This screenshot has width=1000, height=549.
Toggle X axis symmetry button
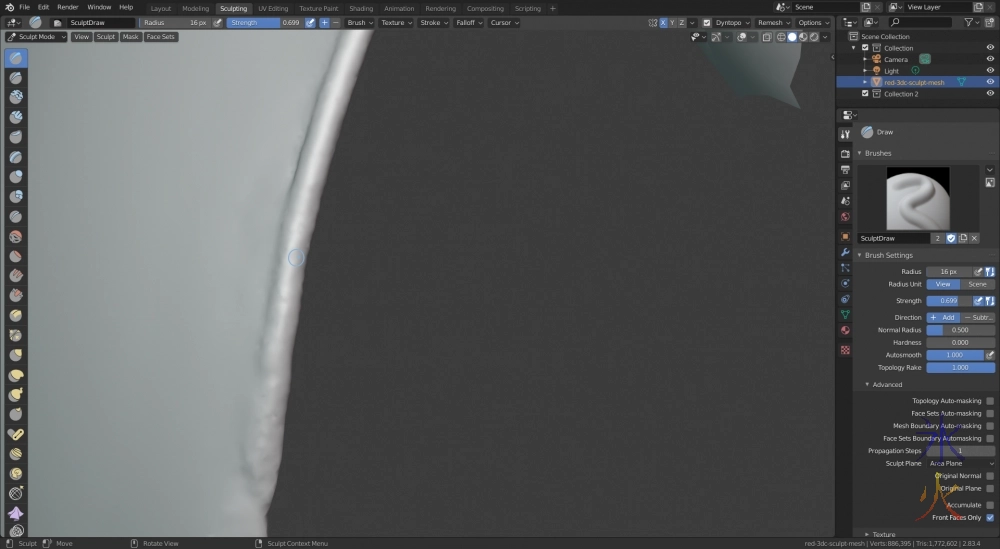(x=663, y=22)
